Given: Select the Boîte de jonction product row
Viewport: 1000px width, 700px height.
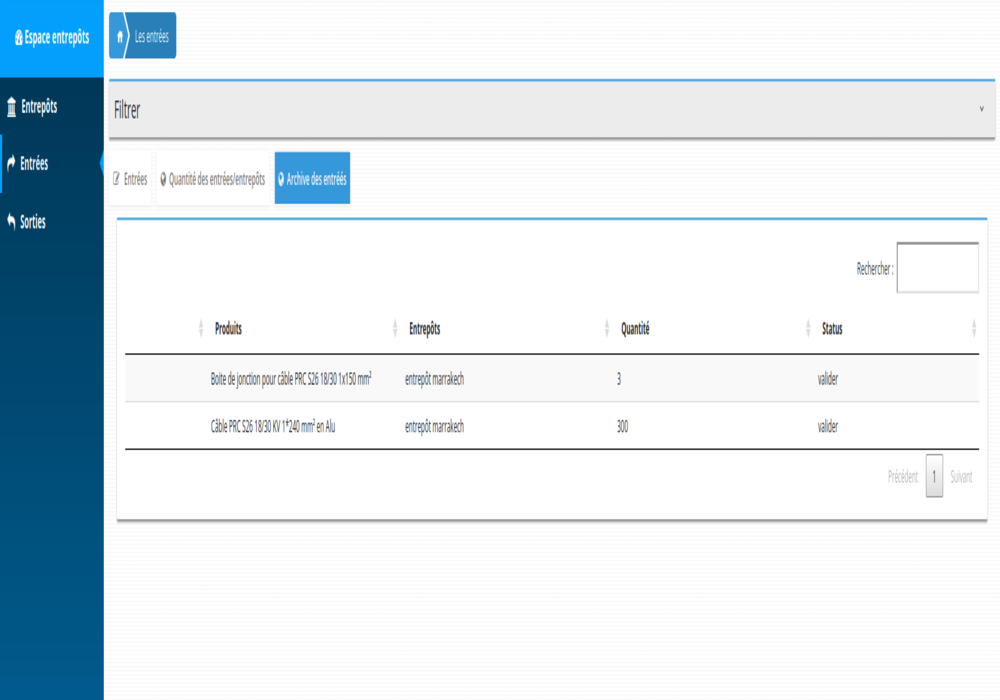Looking at the screenshot, I should [x=291, y=379].
